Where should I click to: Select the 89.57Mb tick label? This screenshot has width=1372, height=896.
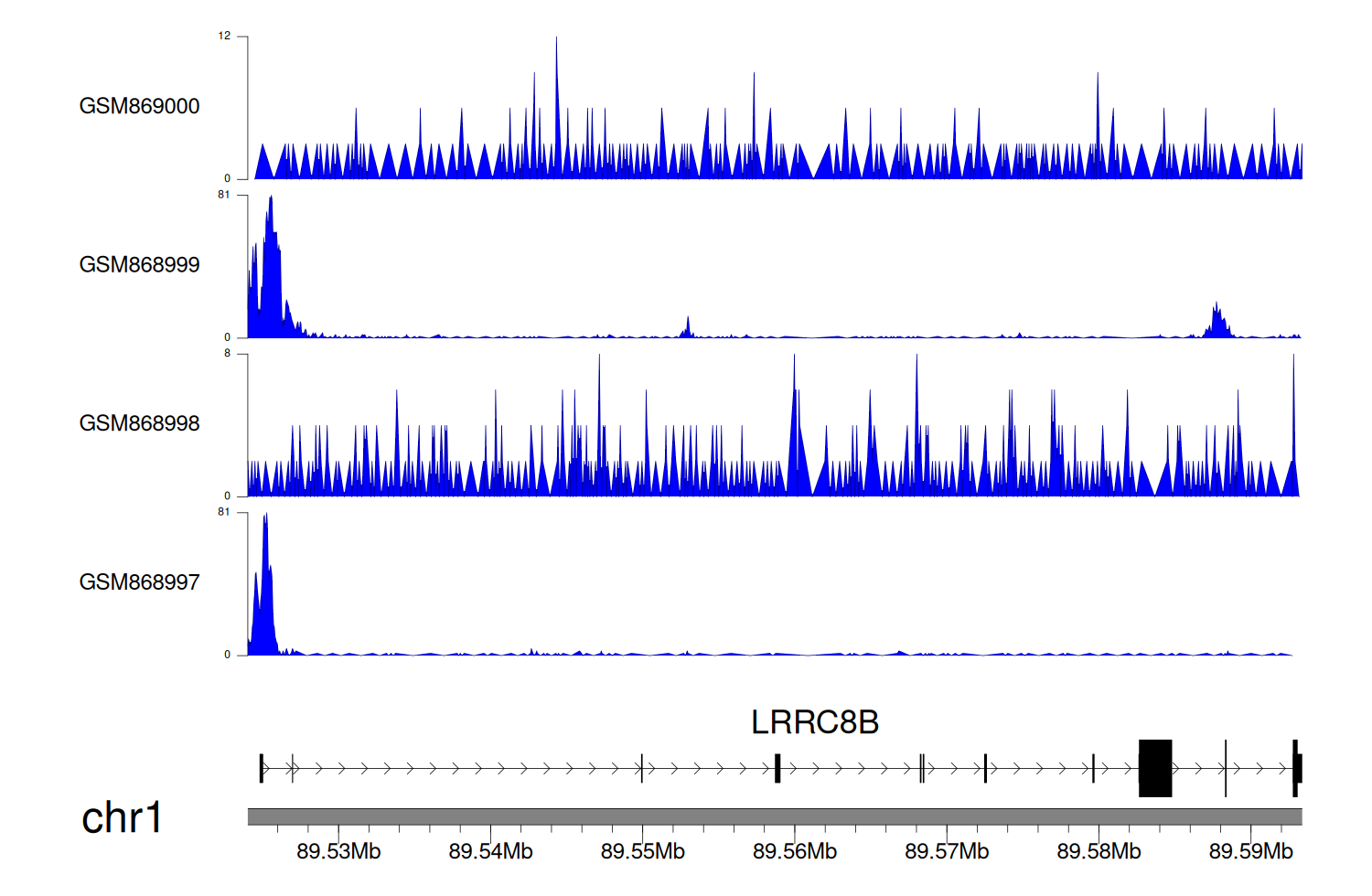(947, 851)
